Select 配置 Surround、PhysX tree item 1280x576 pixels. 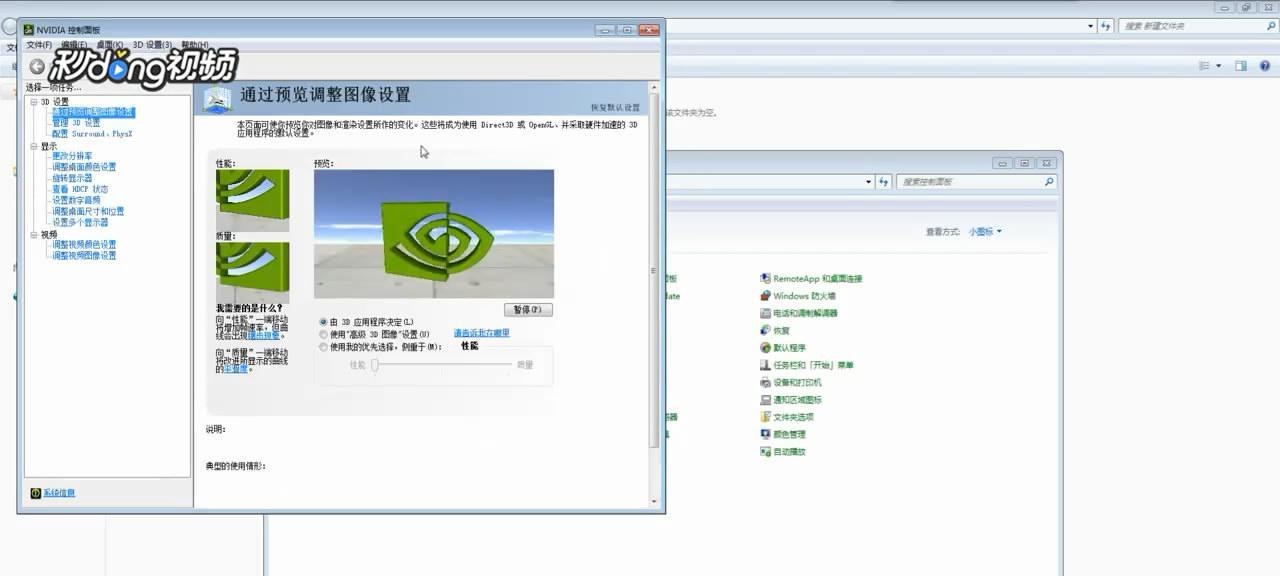(x=92, y=134)
